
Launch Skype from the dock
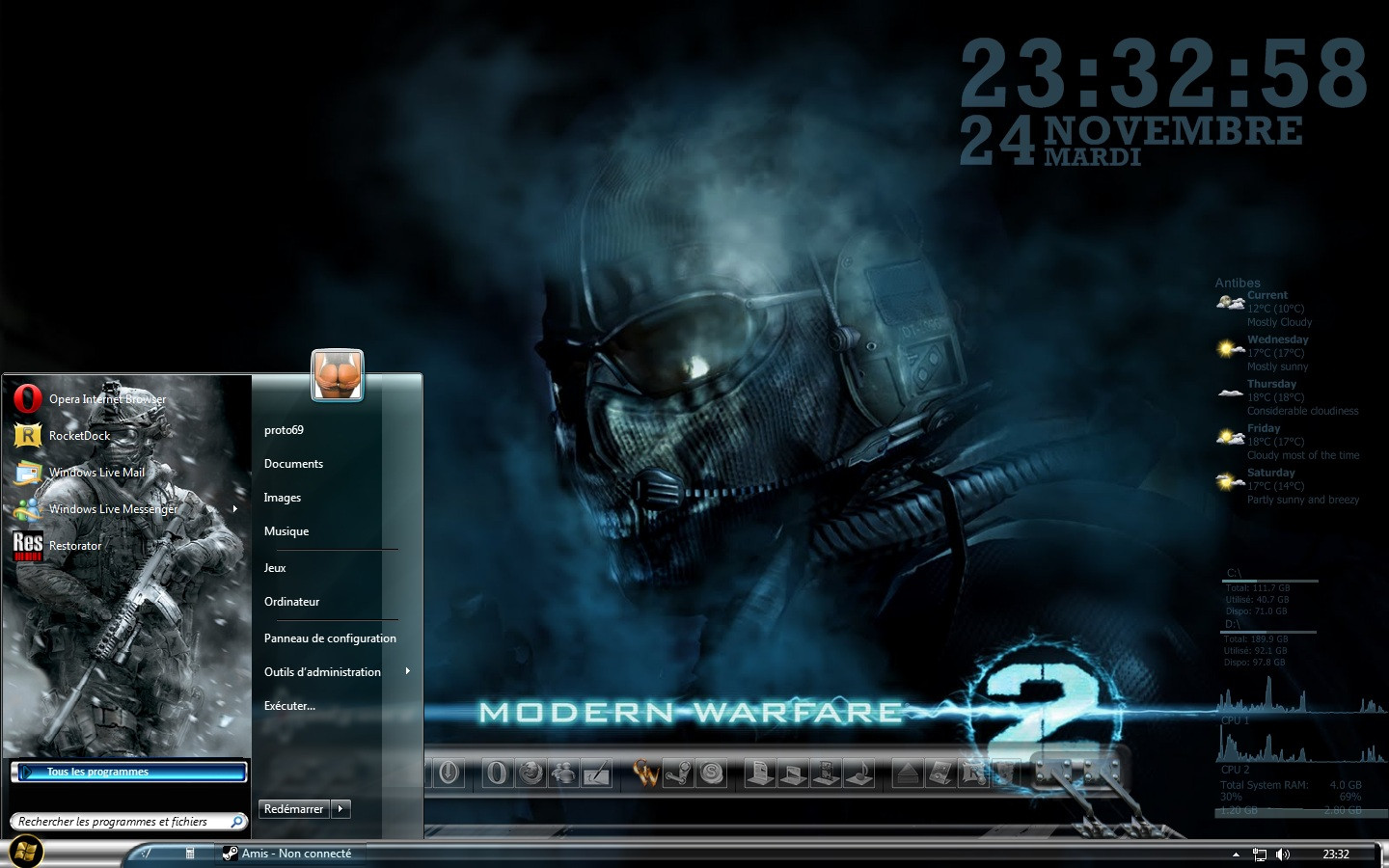[x=711, y=773]
